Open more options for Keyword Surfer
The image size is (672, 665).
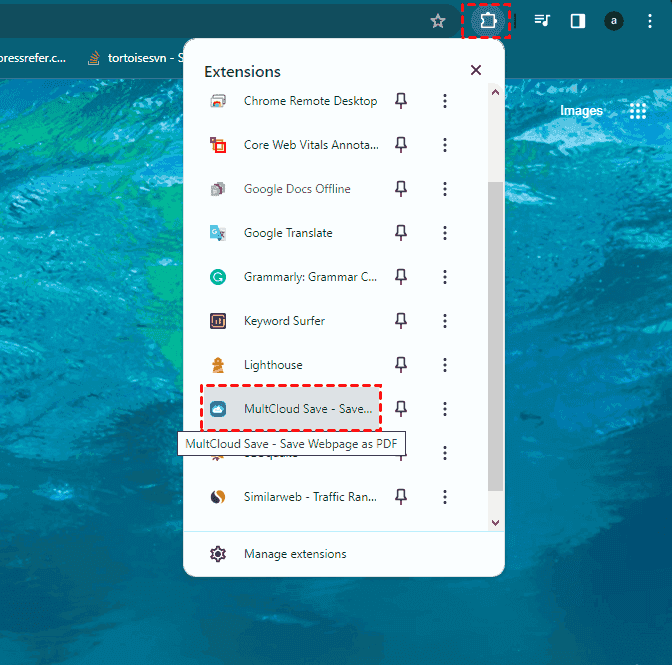pos(445,321)
